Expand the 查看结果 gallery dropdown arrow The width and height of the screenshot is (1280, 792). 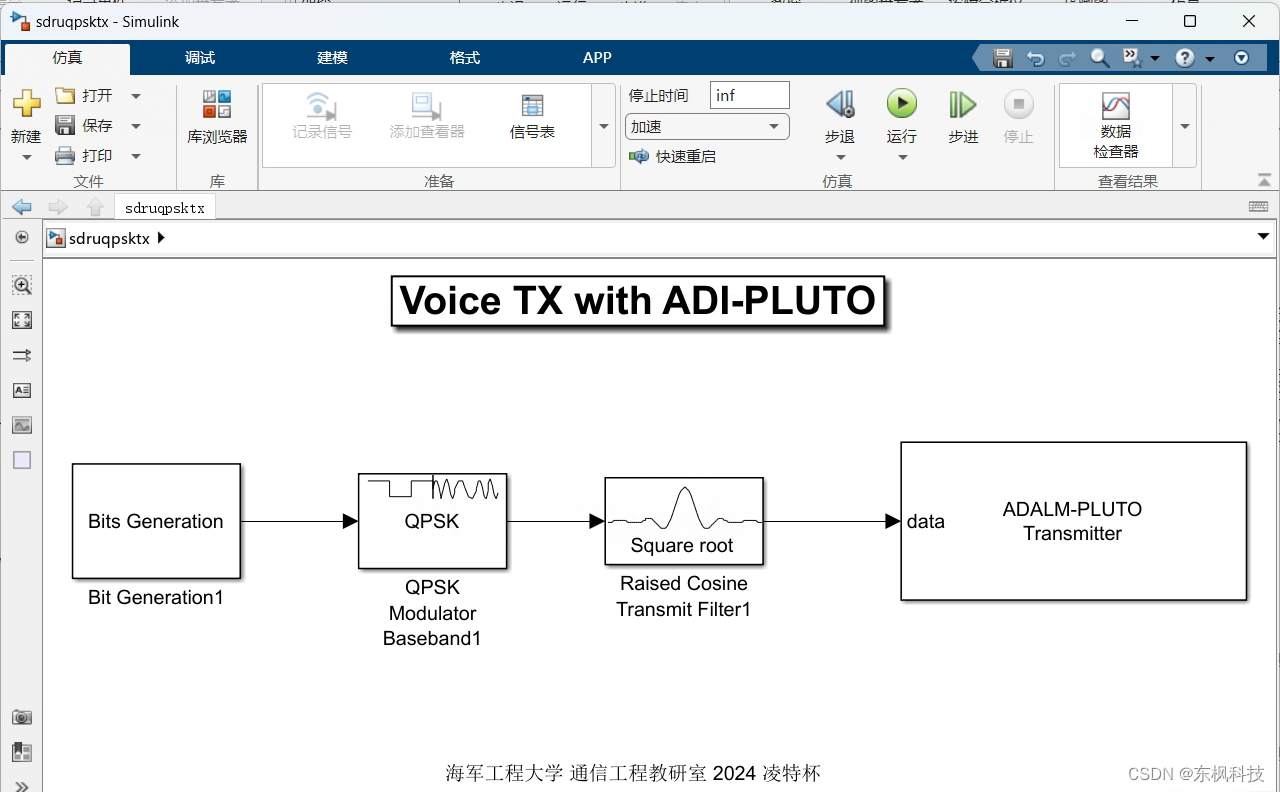1184,126
